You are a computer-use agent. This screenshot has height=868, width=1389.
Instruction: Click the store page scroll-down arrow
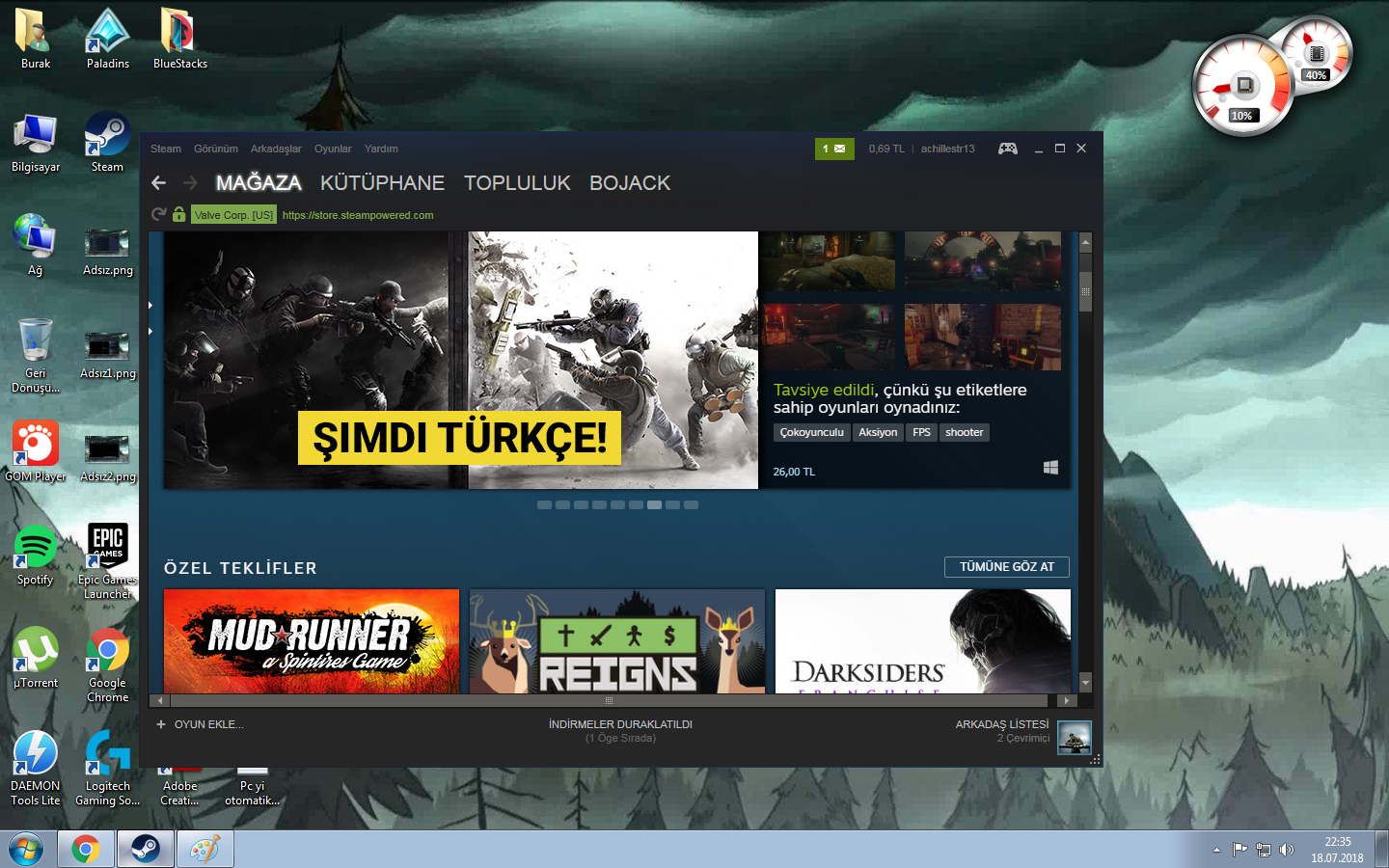(x=1085, y=682)
